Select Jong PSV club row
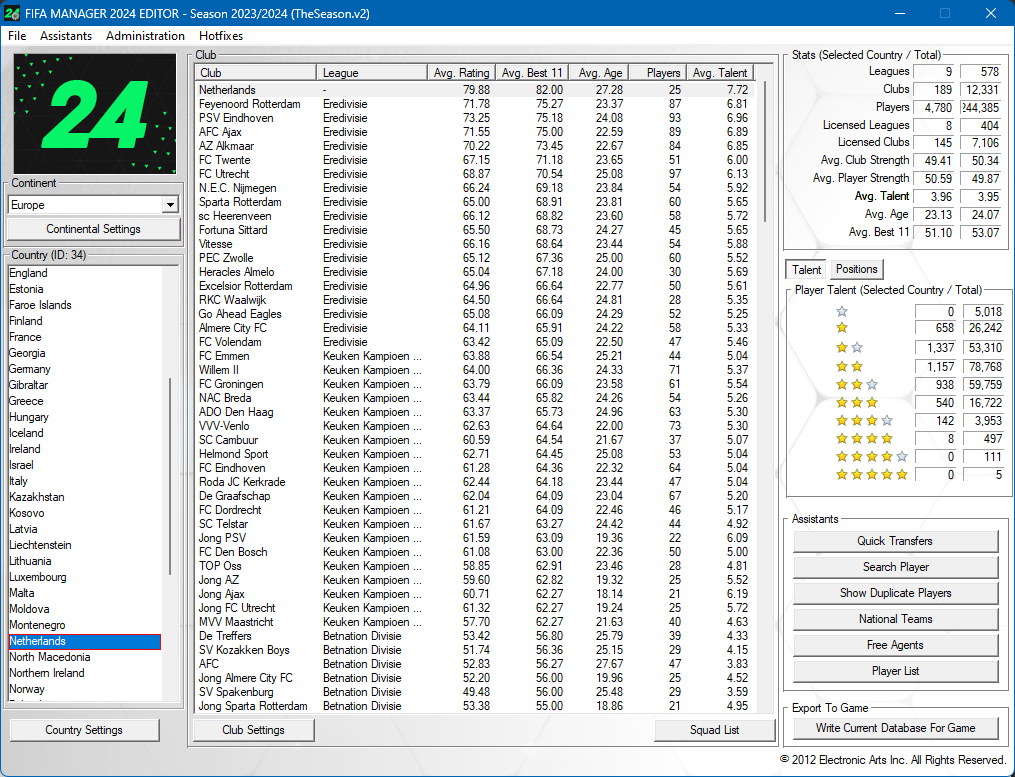The height and width of the screenshot is (777, 1015). [x=474, y=538]
